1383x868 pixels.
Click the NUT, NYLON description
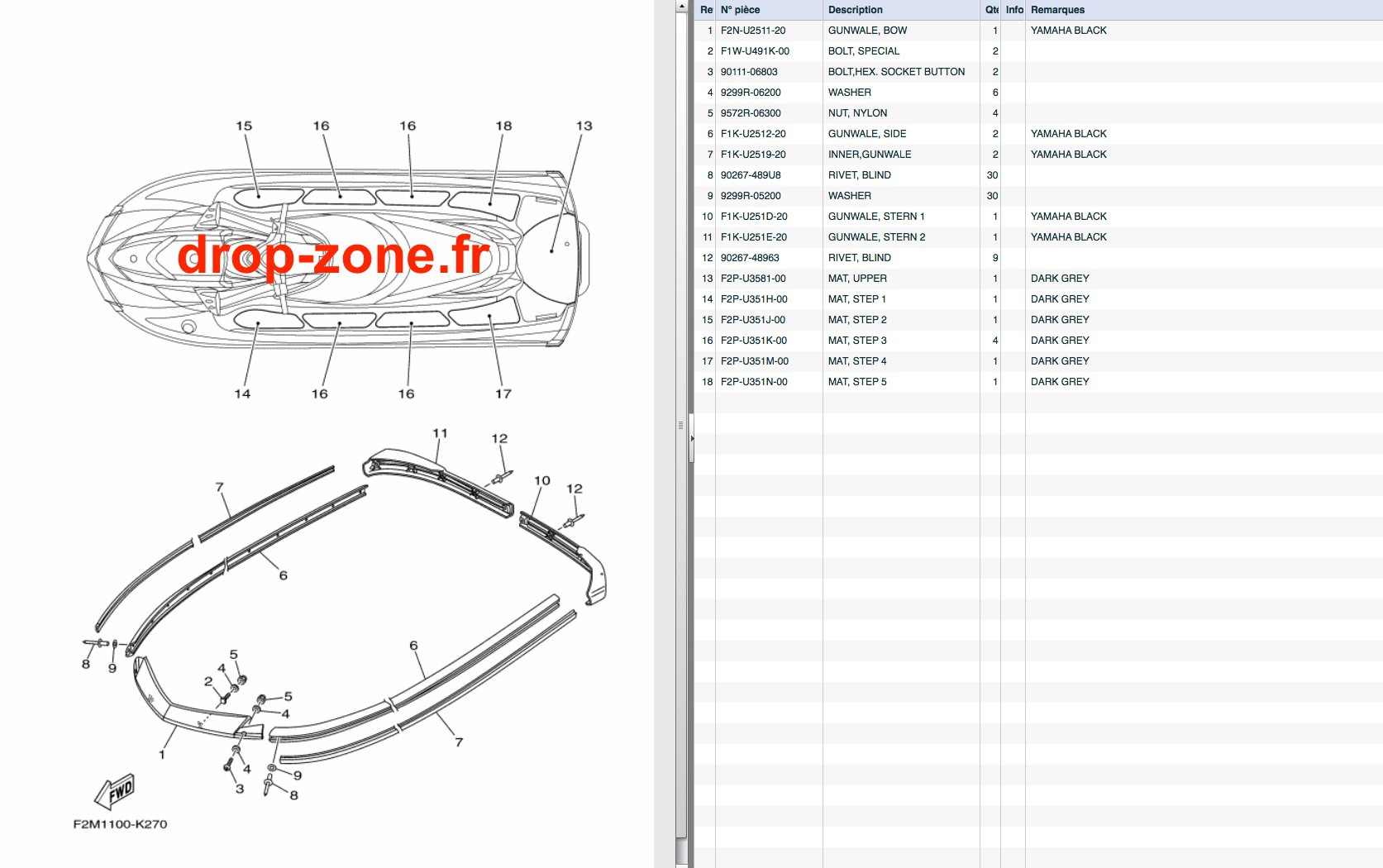click(857, 113)
